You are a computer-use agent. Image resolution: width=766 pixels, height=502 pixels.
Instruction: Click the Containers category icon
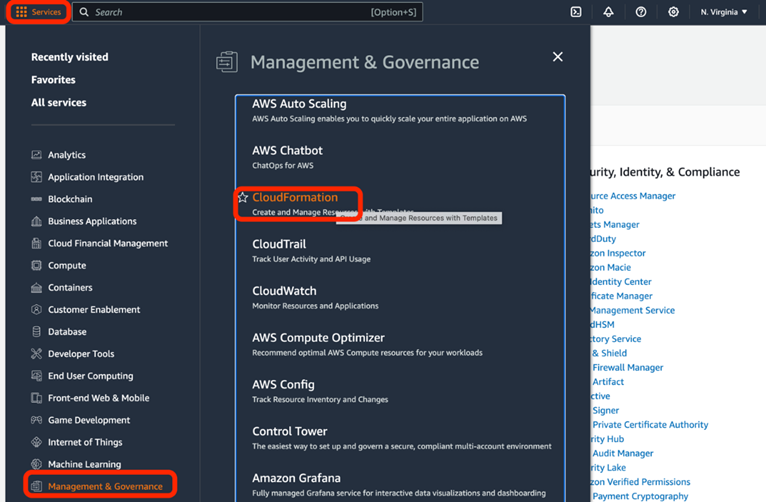point(37,288)
